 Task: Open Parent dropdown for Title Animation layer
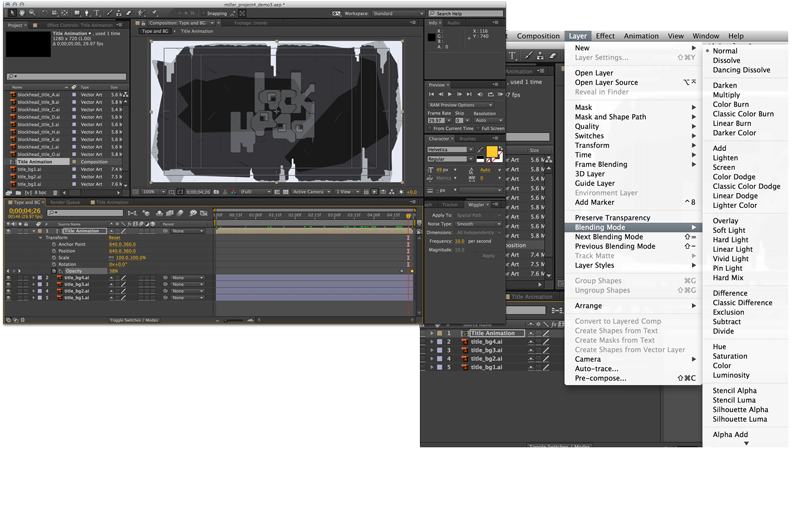[187, 231]
